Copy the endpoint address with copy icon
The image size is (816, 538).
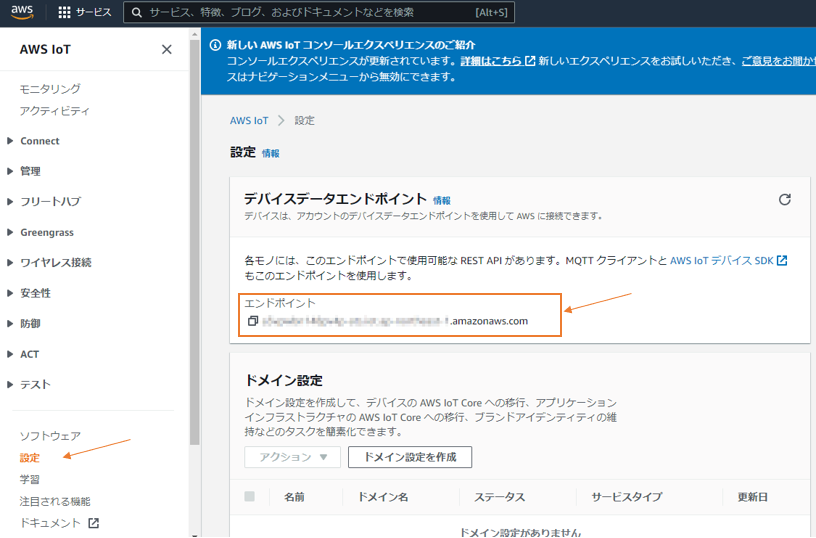tap(253, 321)
